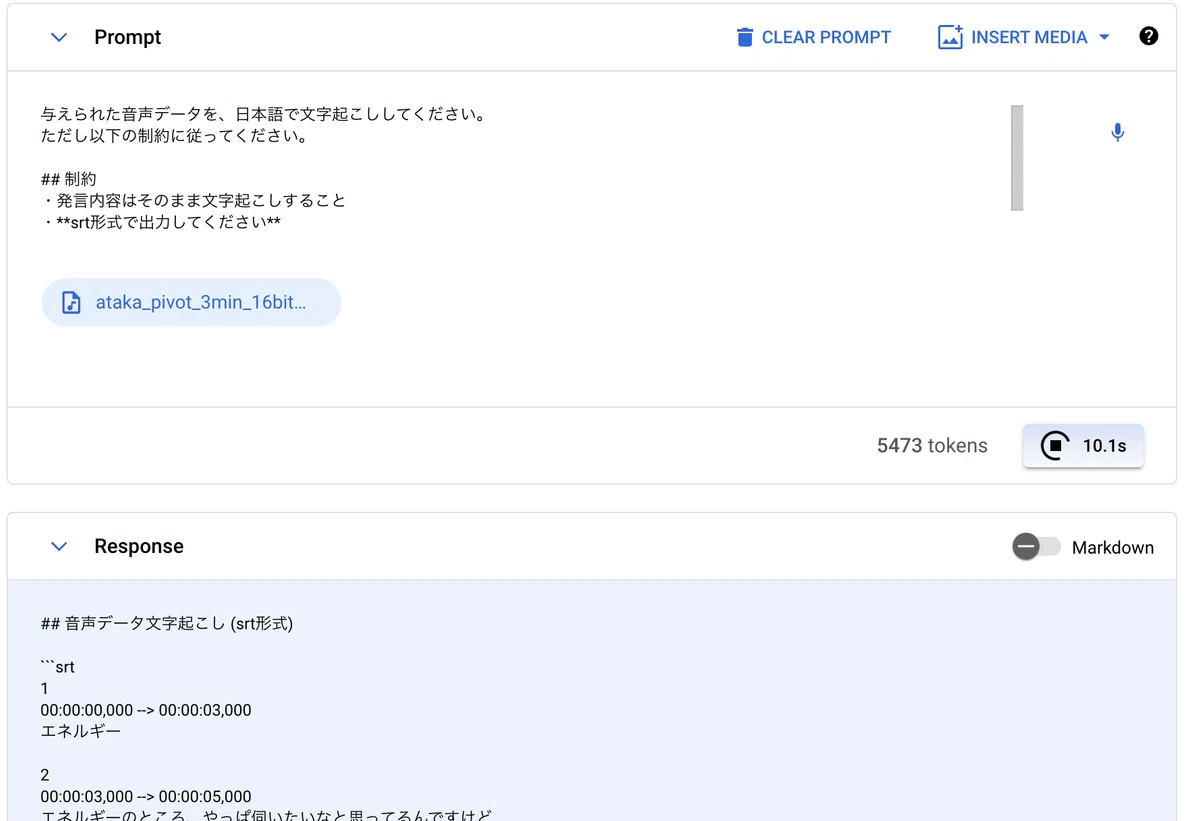Screen dimensions: 1200x821
Task: Click the CLEAR PROMPT button
Action: (x=813, y=37)
